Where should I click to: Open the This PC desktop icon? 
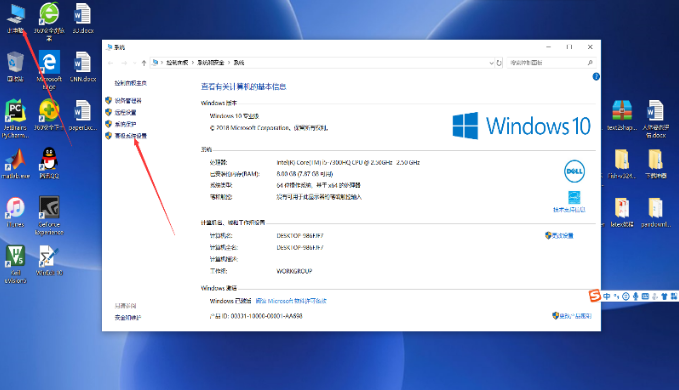(16, 18)
